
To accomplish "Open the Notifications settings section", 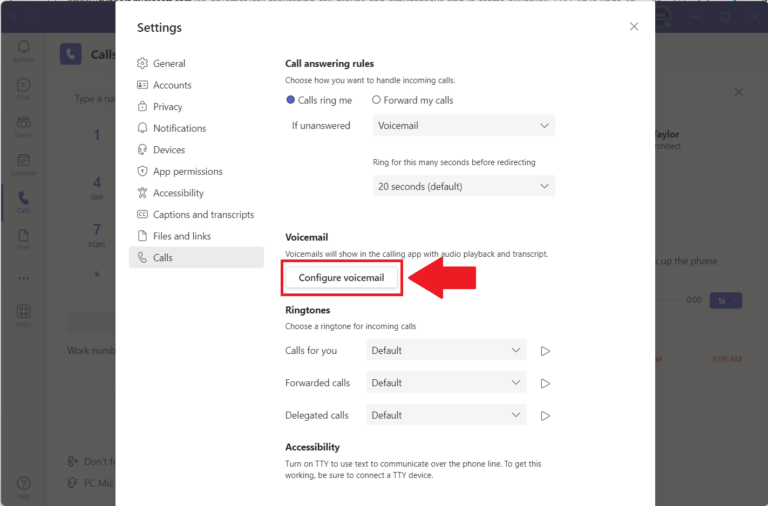I will coord(196,128).
